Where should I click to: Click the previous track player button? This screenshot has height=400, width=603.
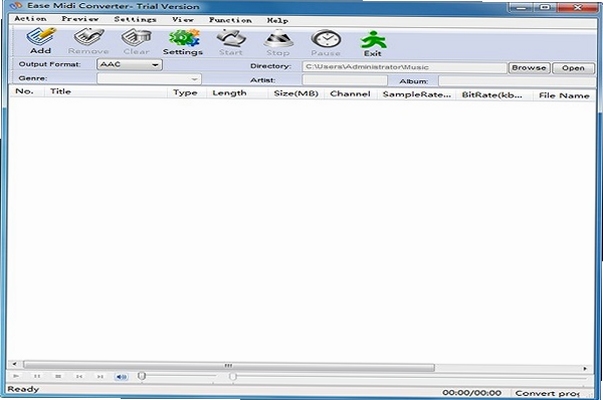click(x=79, y=377)
